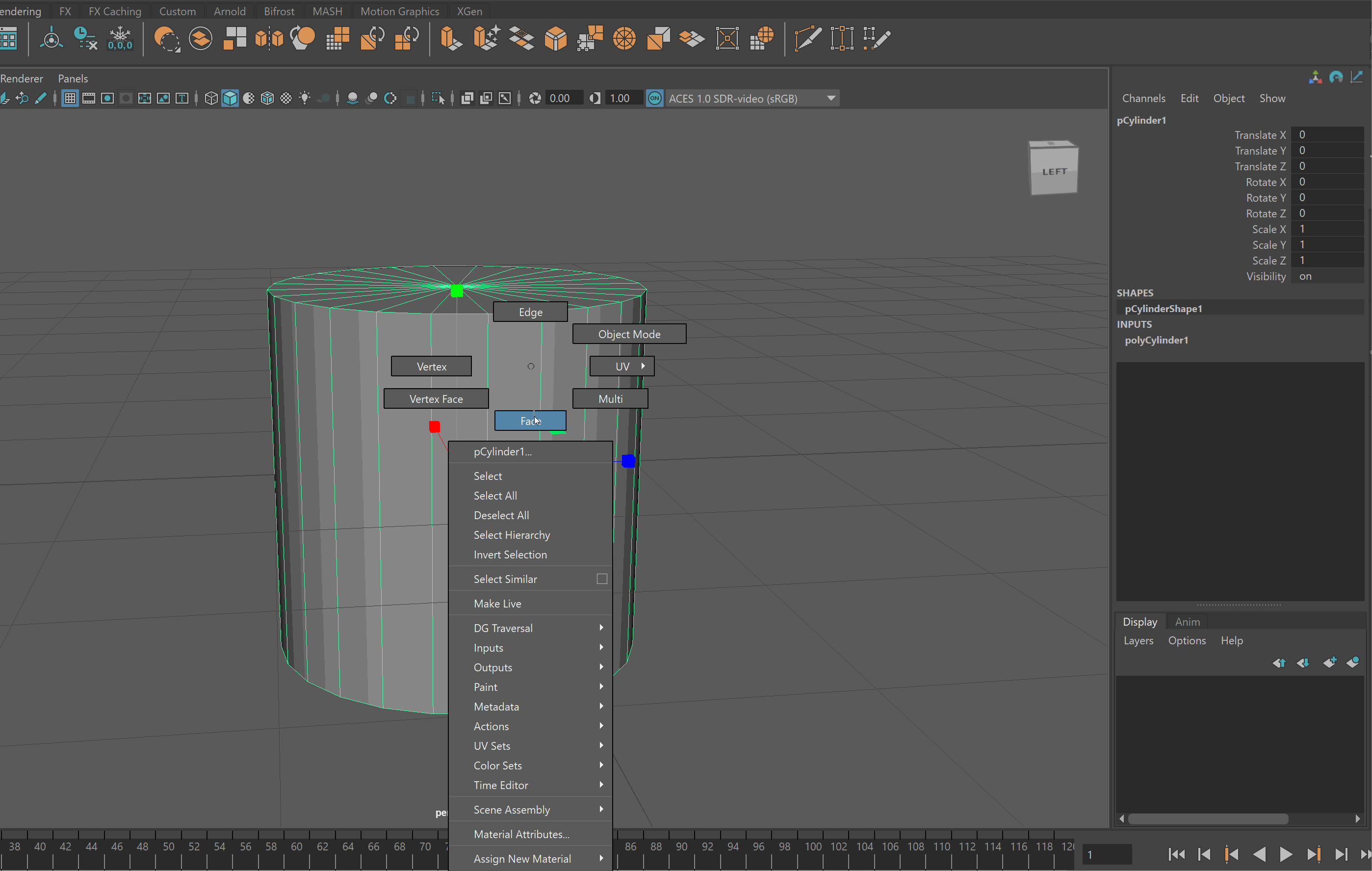Open the Motion Graphics shelf tab

399,11
